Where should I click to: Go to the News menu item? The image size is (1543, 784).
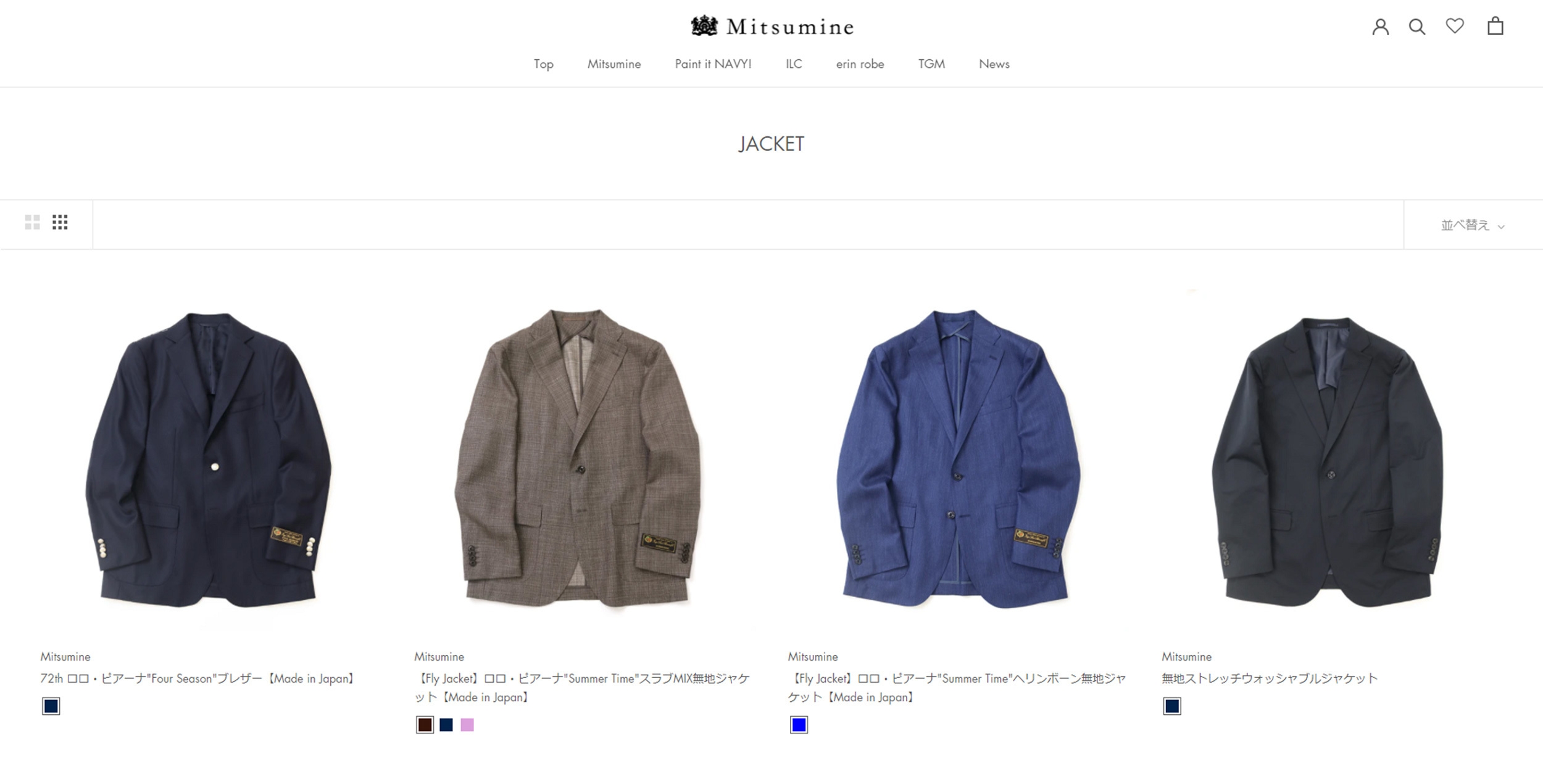[x=994, y=64]
